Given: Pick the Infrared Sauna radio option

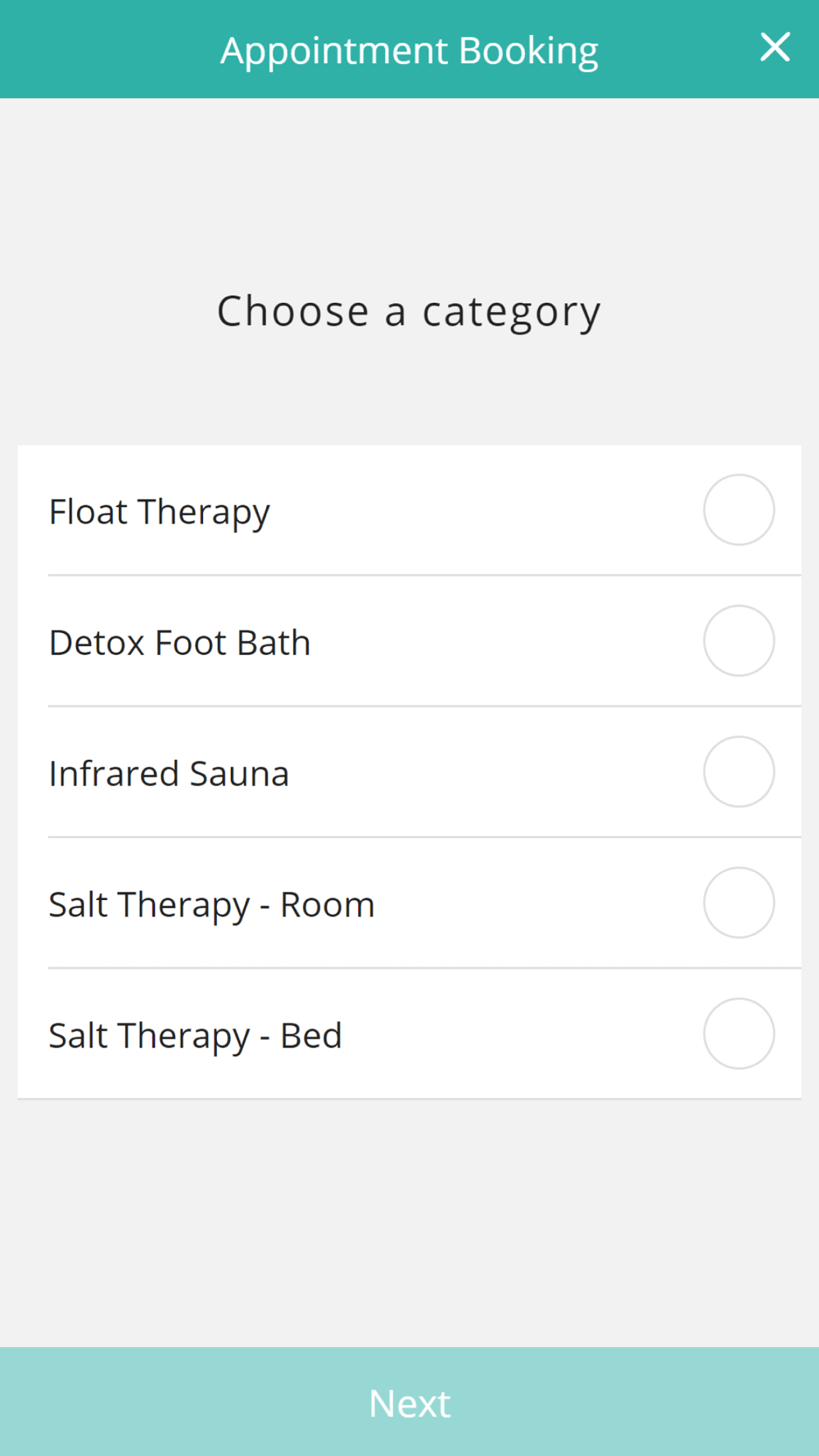Looking at the screenshot, I should click(x=739, y=771).
